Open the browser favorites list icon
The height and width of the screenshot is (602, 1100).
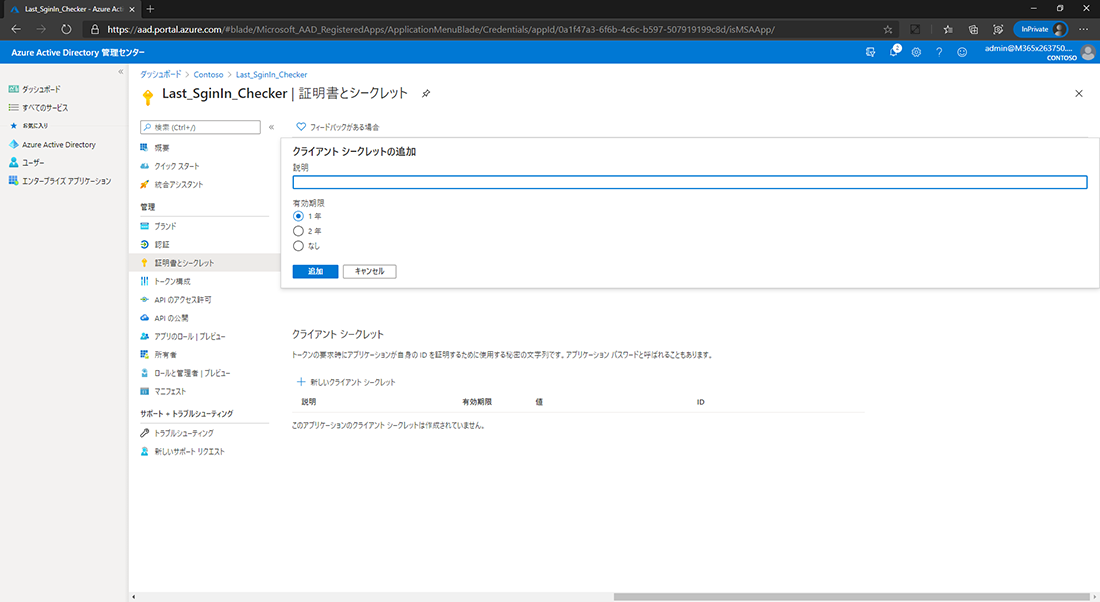point(948,29)
